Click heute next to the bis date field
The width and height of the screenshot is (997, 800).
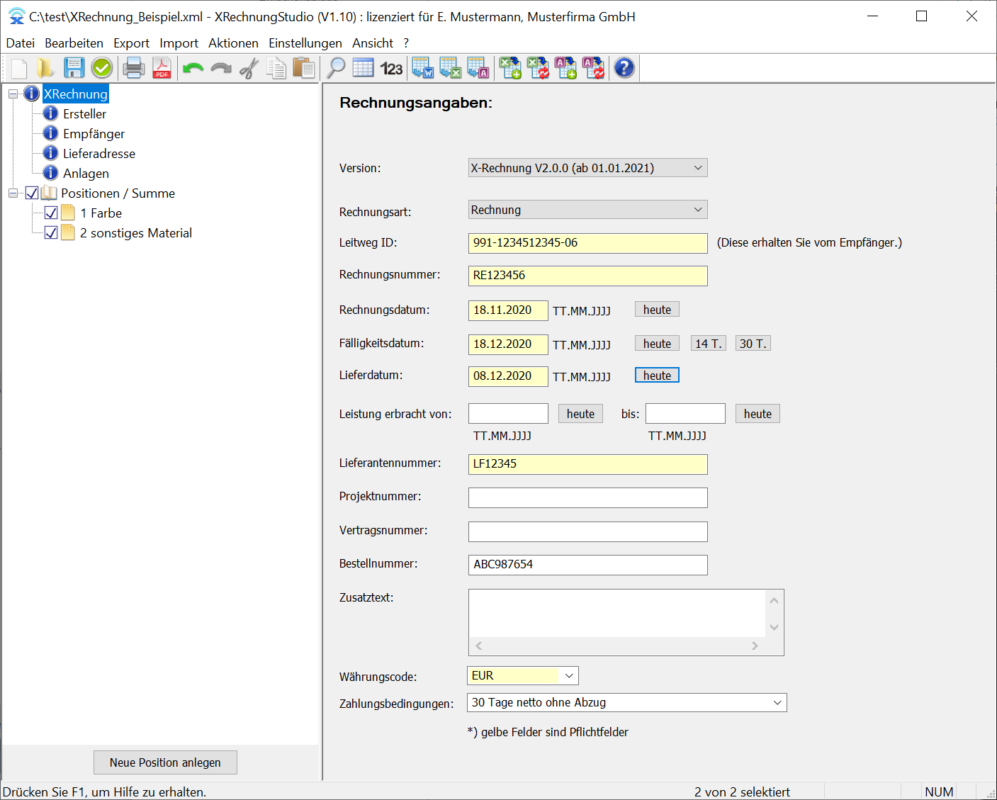coord(758,414)
